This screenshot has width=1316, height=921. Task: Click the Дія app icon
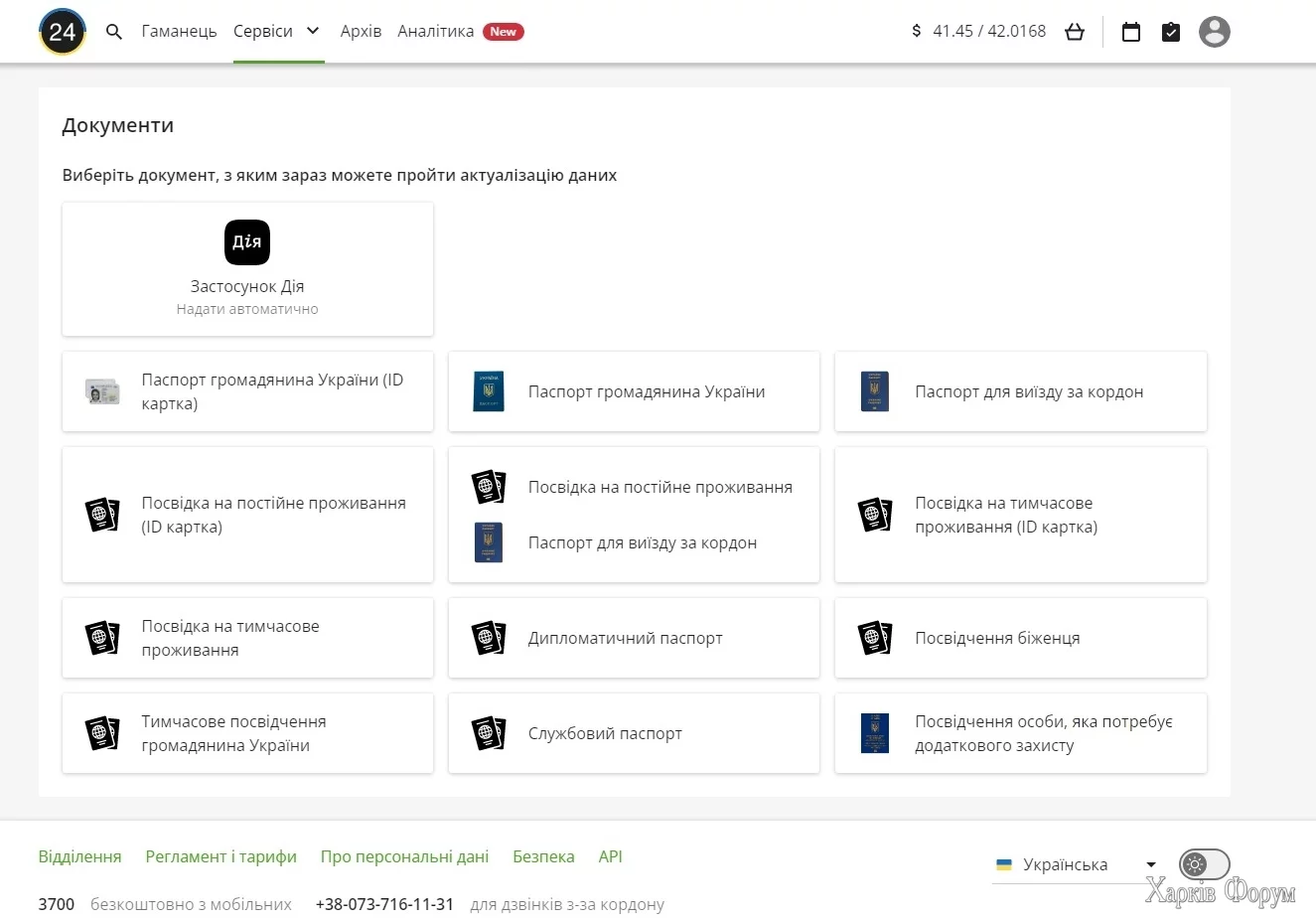pos(247,242)
